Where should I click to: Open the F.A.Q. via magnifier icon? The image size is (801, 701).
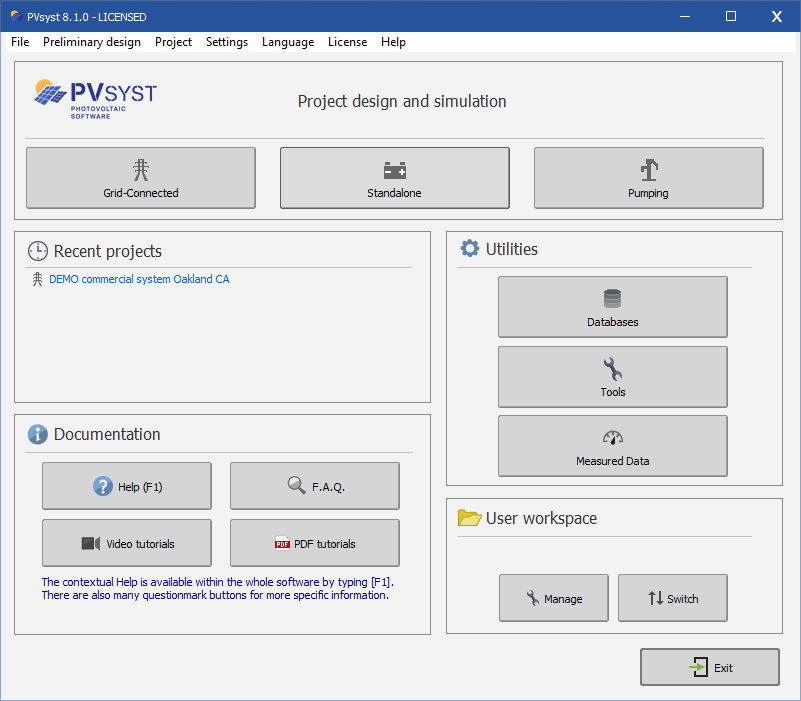(296, 485)
